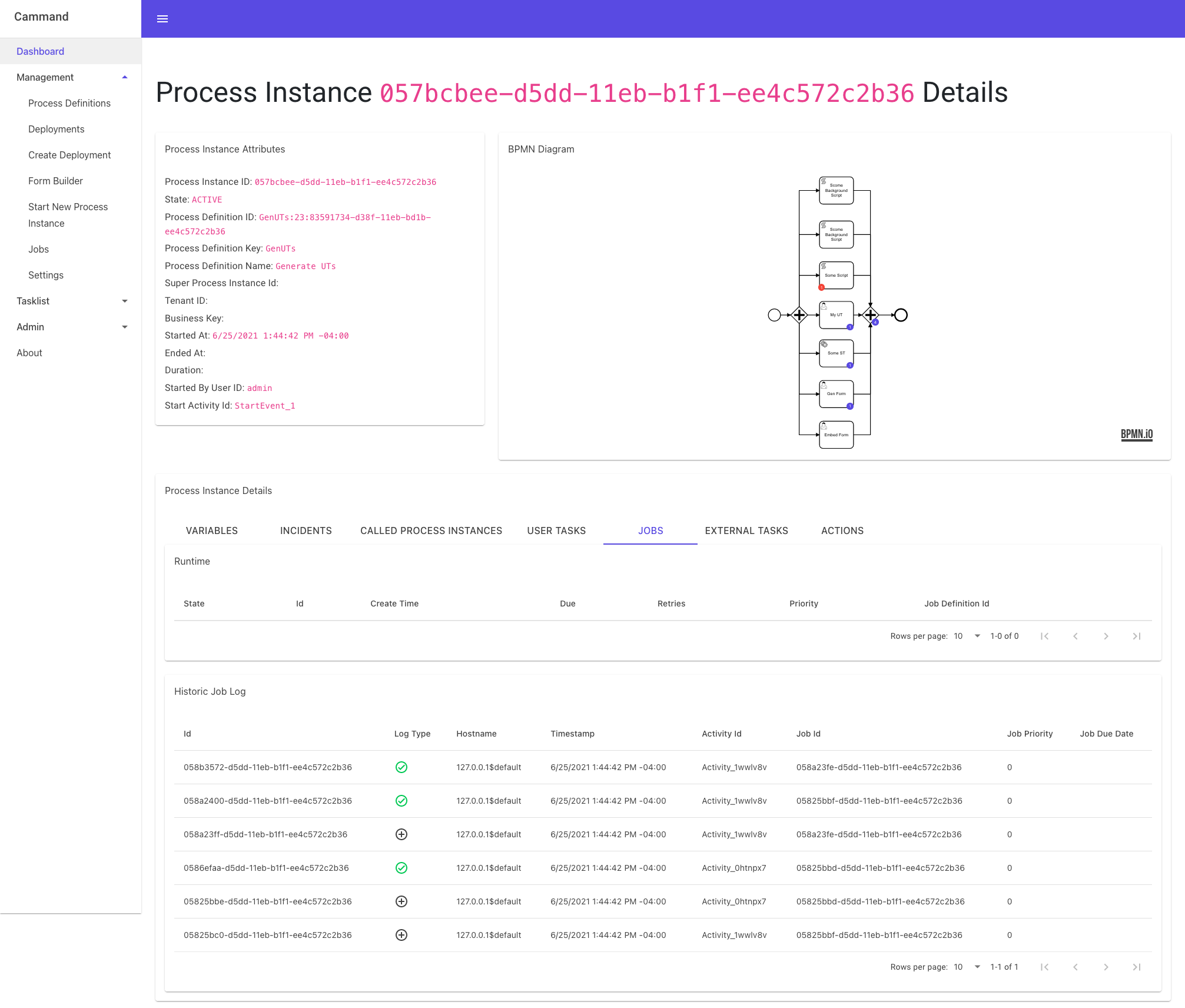The image size is (1185, 1008).
Task: Click the Some ST service task node
Action: 836,353
